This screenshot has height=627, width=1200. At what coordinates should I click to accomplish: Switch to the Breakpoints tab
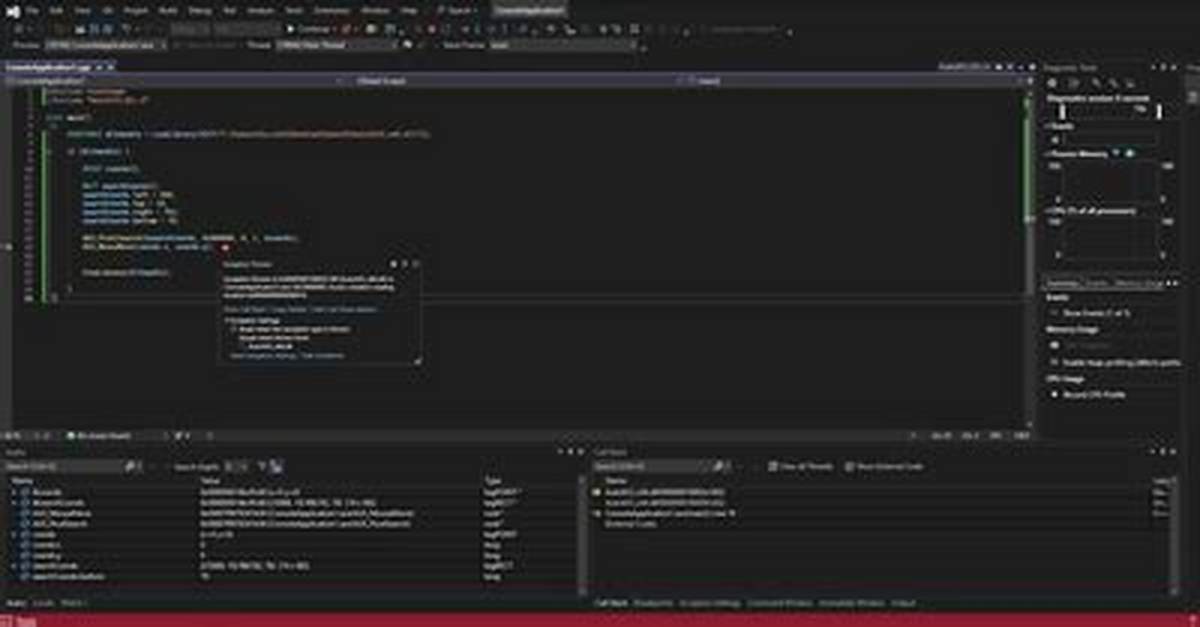pos(653,603)
